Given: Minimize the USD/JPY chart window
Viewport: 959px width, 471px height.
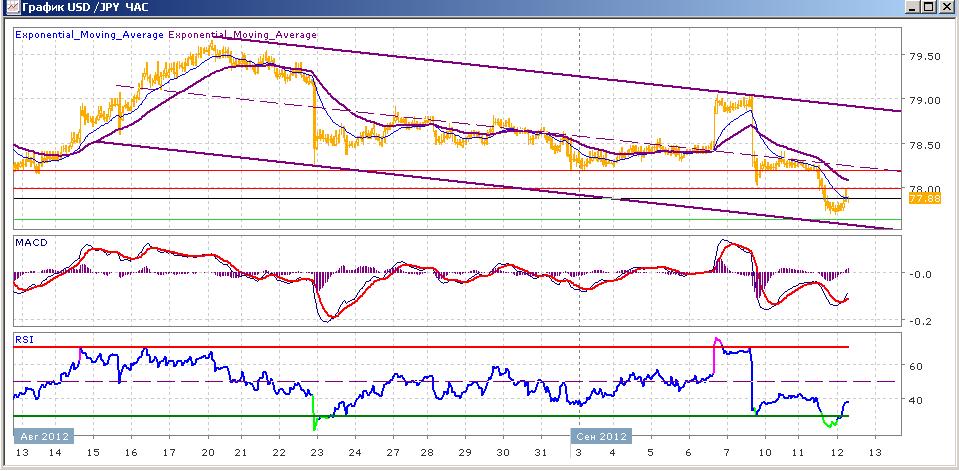Looking at the screenshot, I should coord(913,7).
